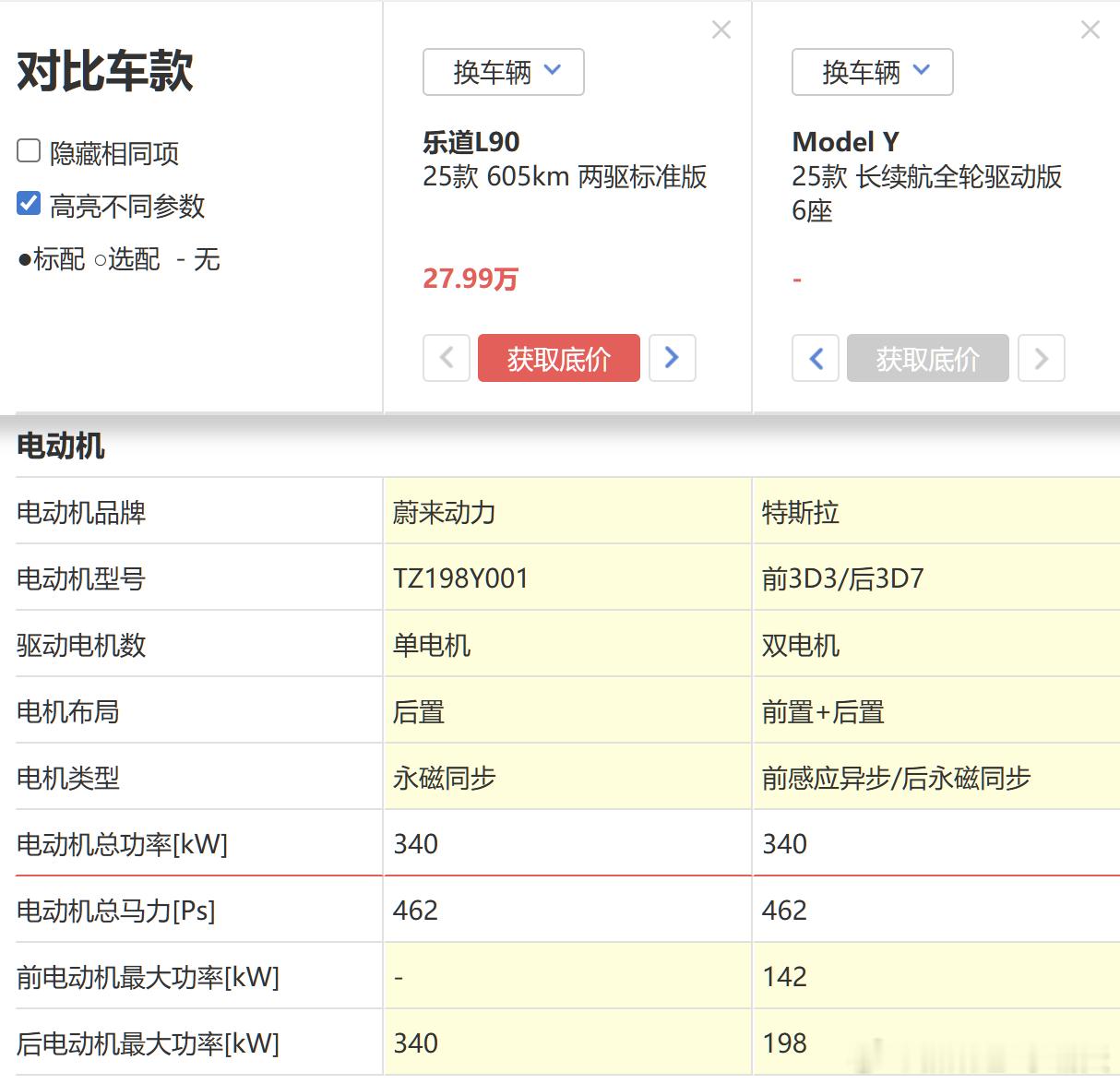The width and height of the screenshot is (1120, 1084).
Task: Click 驱动电机数 row label
Action: coord(81,645)
